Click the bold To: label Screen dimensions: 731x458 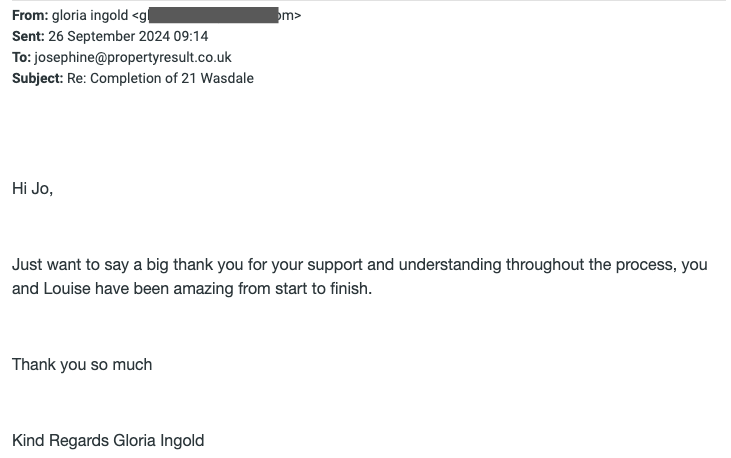(x=21, y=57)
